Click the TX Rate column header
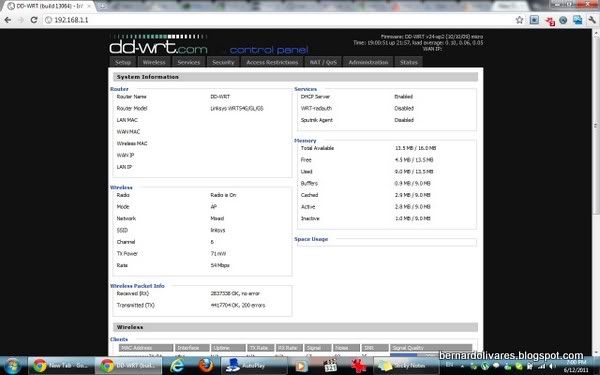 (261, 347)
